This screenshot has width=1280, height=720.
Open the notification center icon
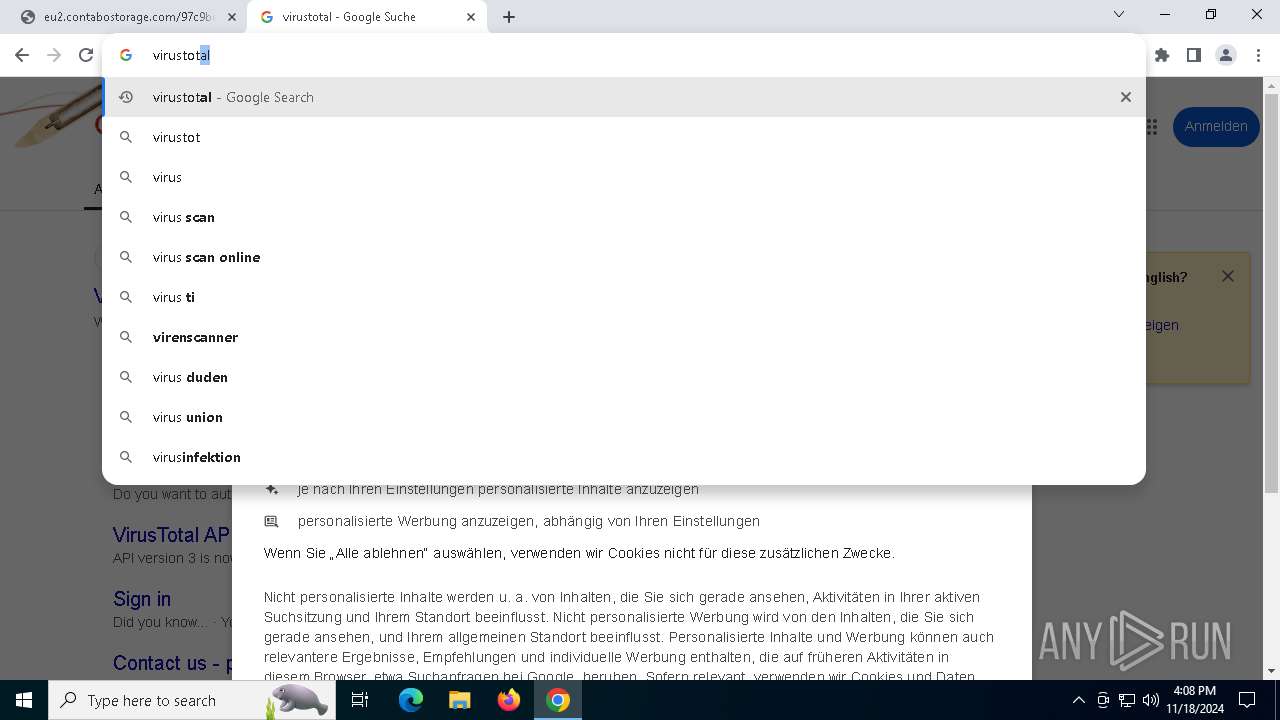1247,700
